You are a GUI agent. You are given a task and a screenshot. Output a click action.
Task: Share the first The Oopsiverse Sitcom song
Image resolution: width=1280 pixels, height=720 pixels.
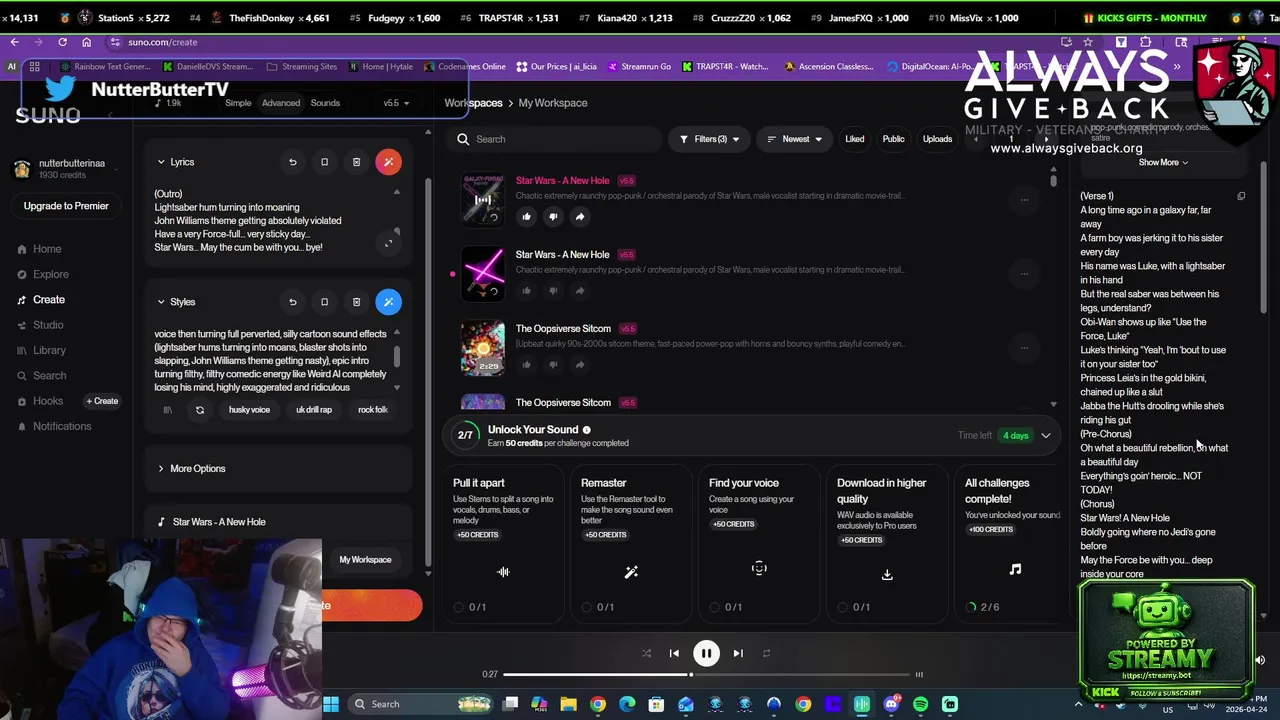coord(580,364)
